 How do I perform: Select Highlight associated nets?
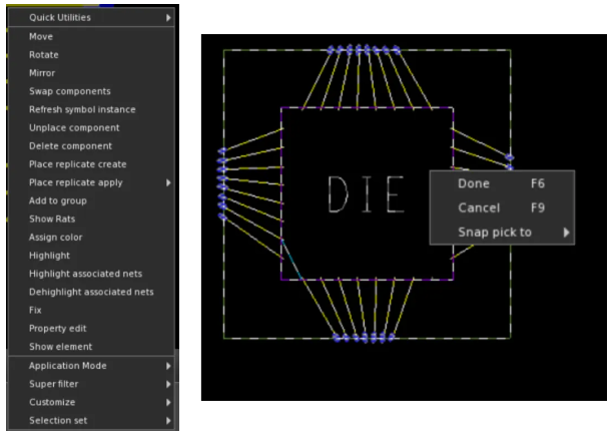91,274
